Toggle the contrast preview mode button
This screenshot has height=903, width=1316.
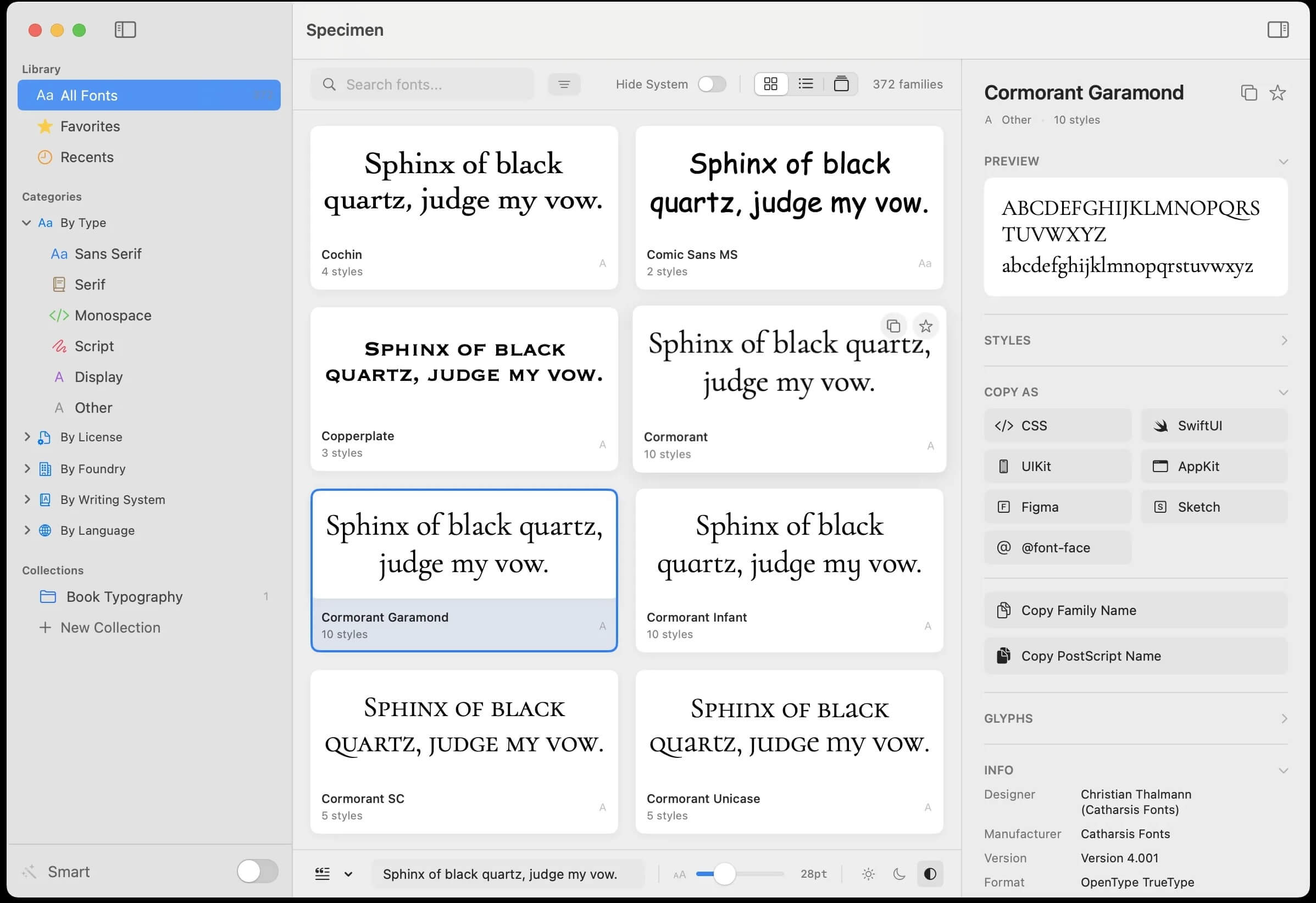[x=929, y=873]
